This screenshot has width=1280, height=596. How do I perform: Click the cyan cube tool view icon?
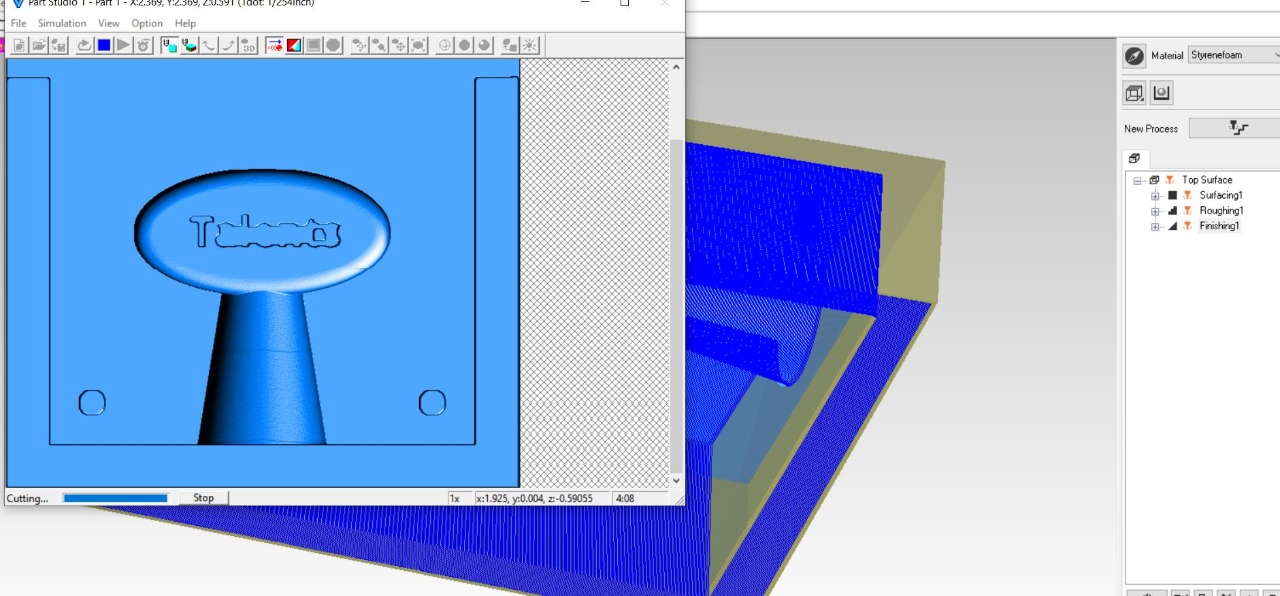[x=169, y=45]
